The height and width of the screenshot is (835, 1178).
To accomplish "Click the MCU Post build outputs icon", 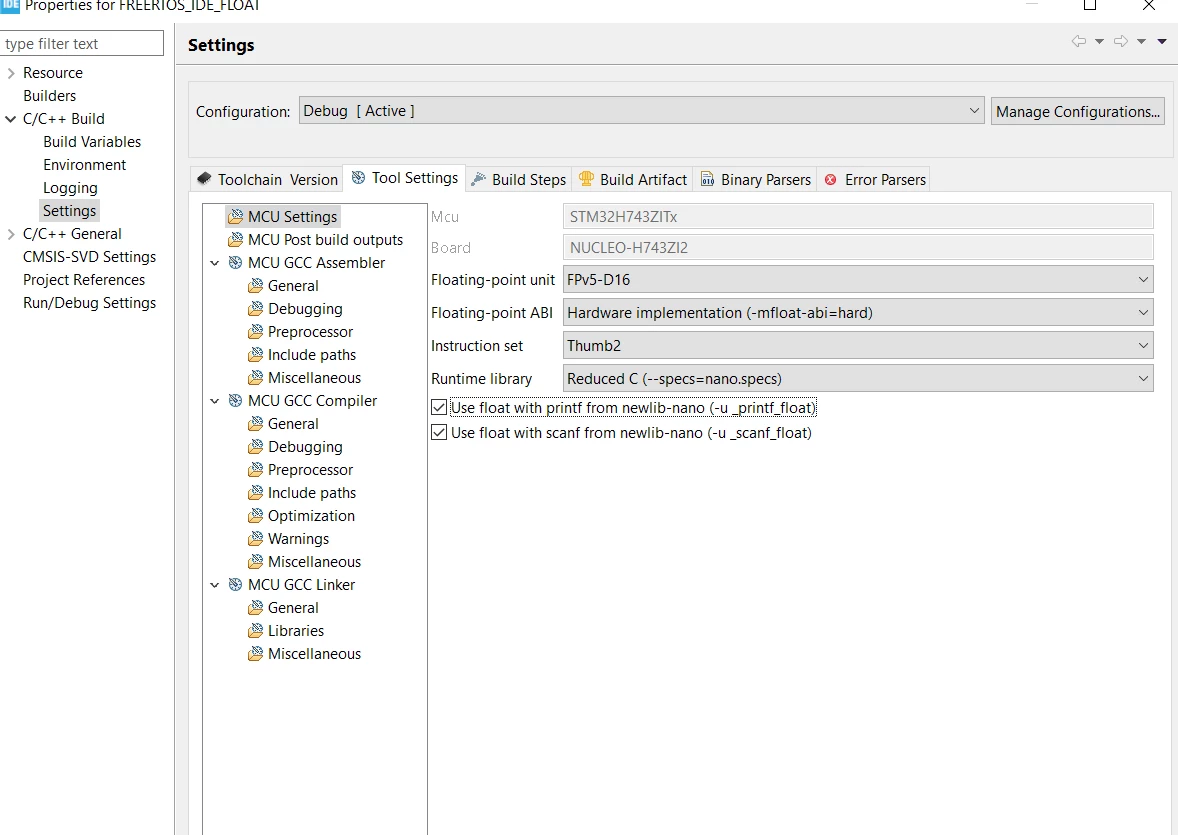I will (x=235, y=240).
